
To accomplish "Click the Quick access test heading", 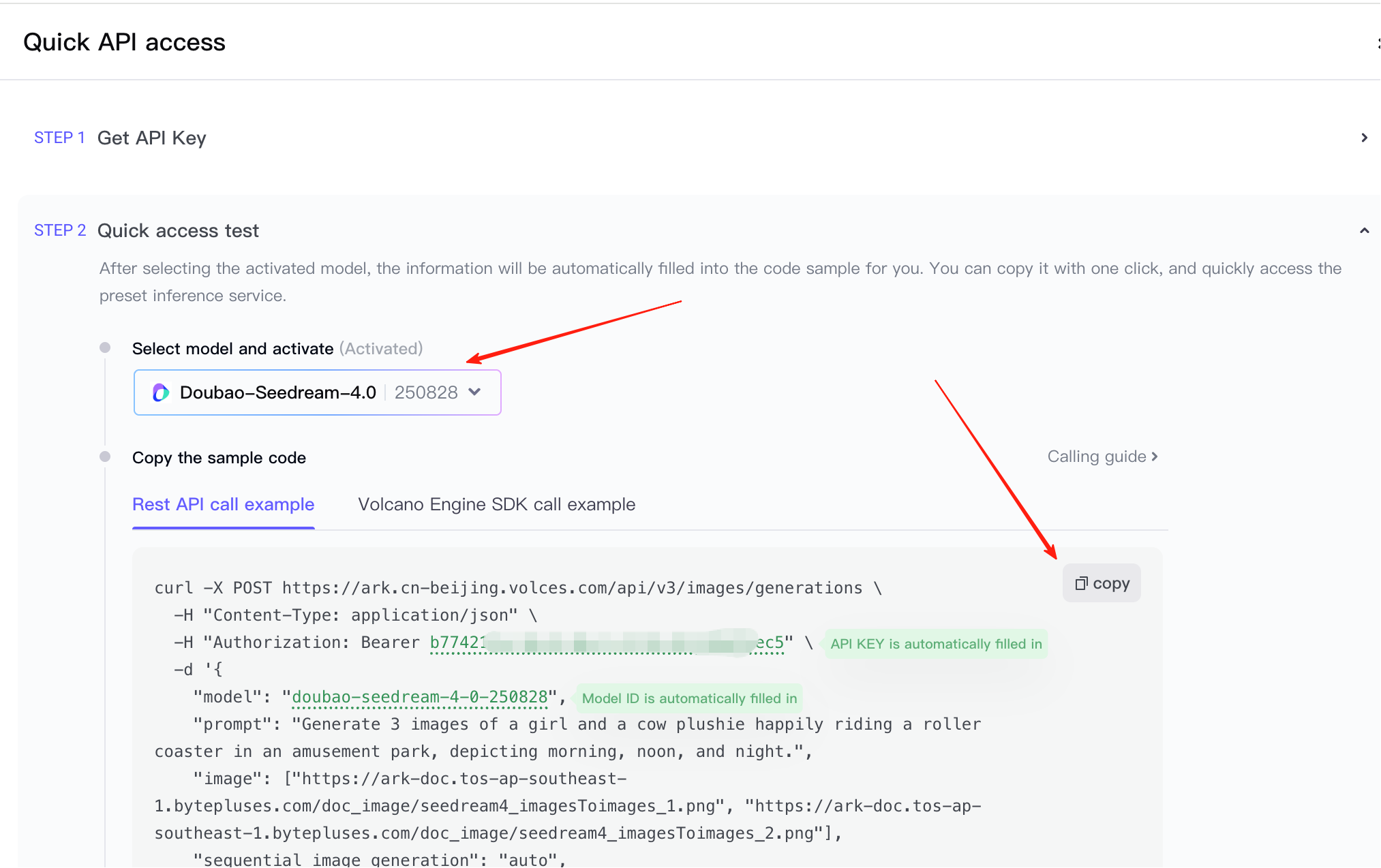I will pos(178,230).
